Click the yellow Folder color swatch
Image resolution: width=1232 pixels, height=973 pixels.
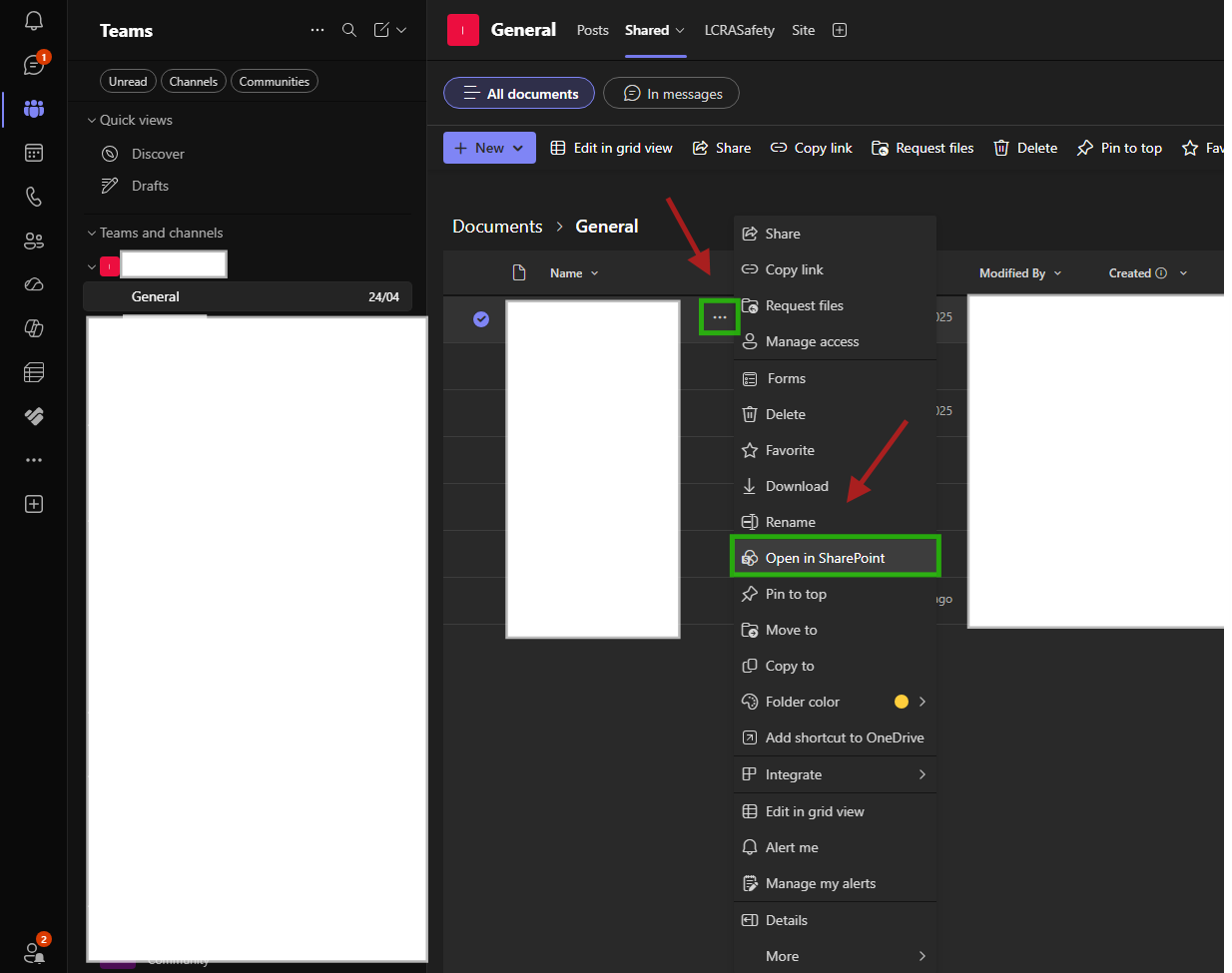902,702
